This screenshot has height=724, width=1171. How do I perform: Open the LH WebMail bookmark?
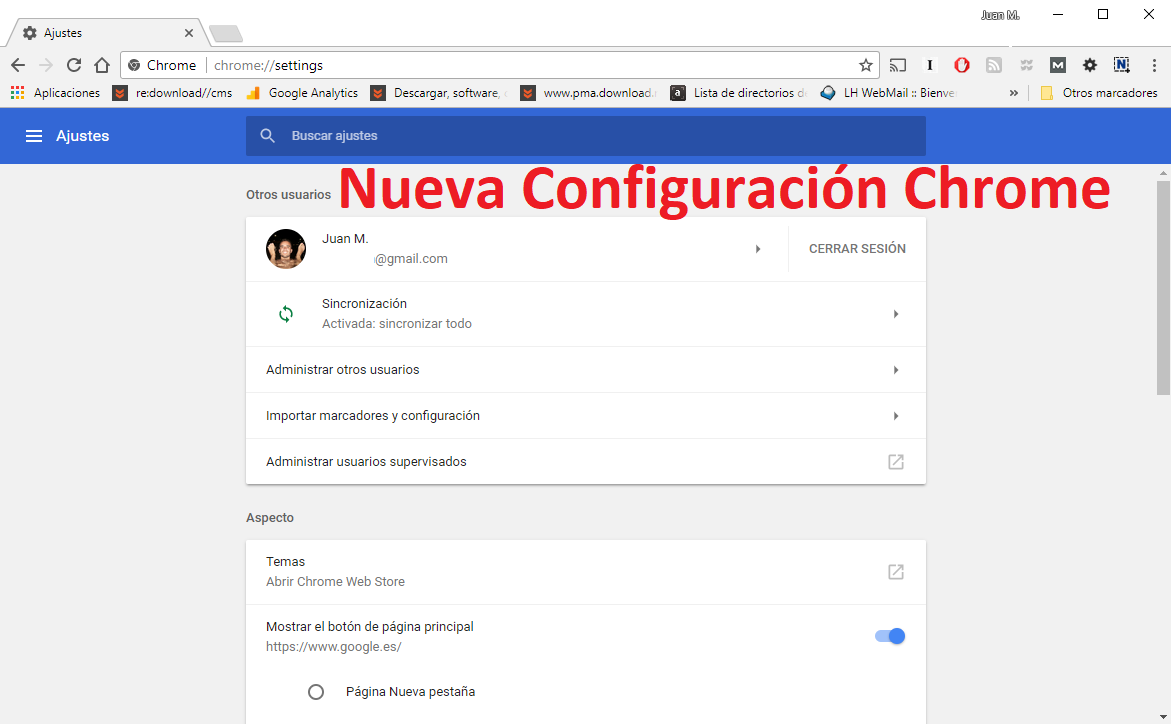click(889, 93)
